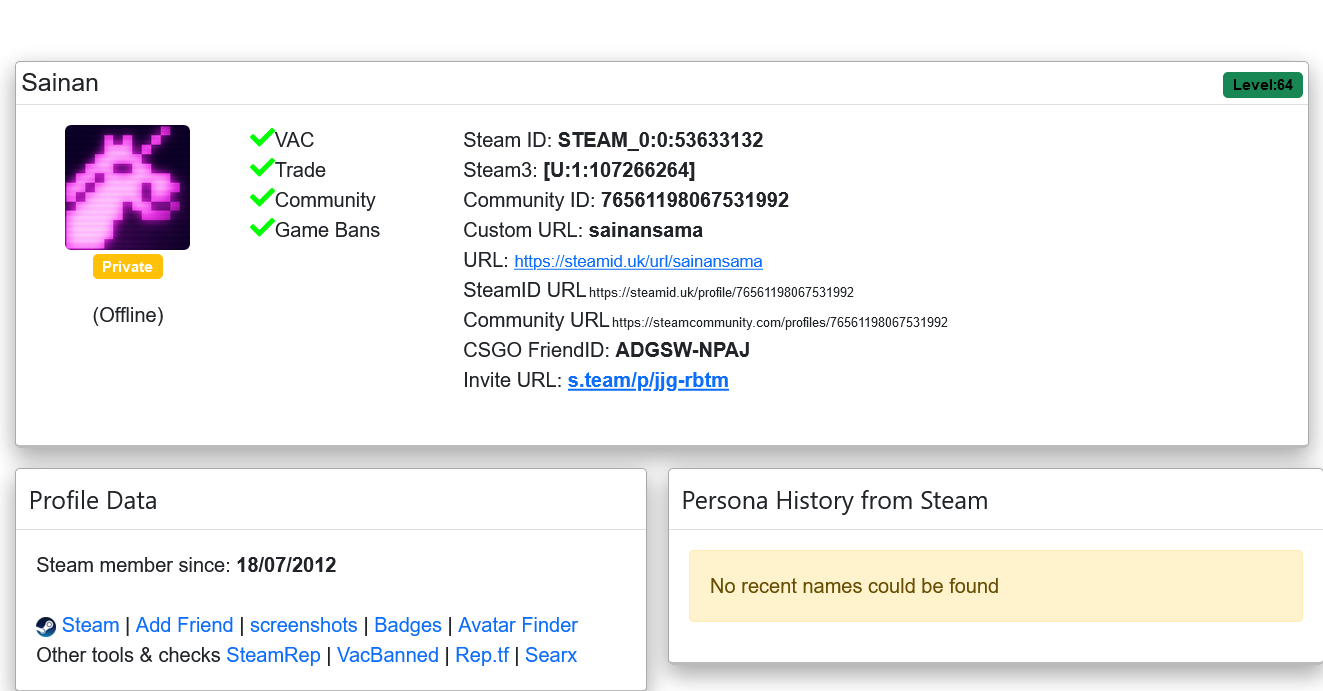Open the sainansama steamid.uk URL link
The image size is (1323, 691).
click(x=638, y=261)
